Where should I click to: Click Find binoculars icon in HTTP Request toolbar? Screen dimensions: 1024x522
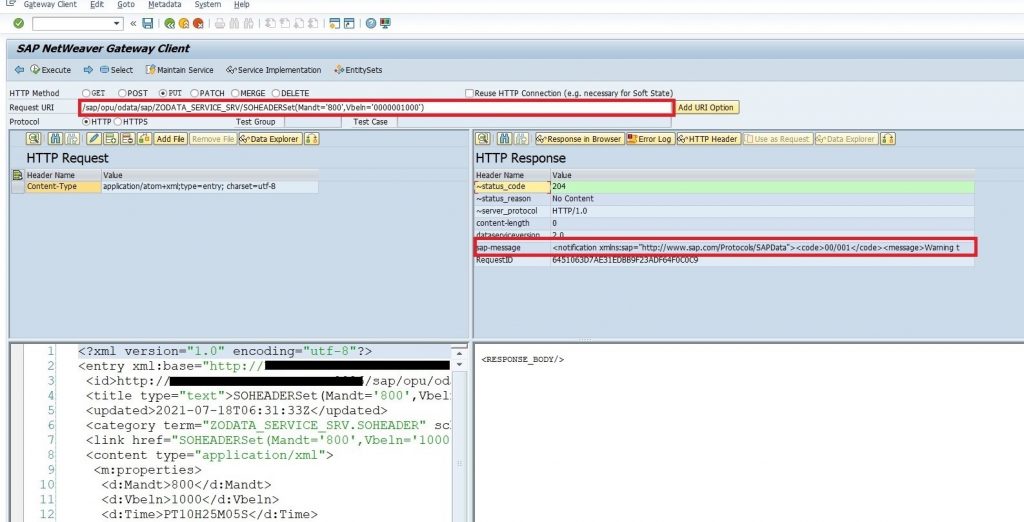coord(56,139)
